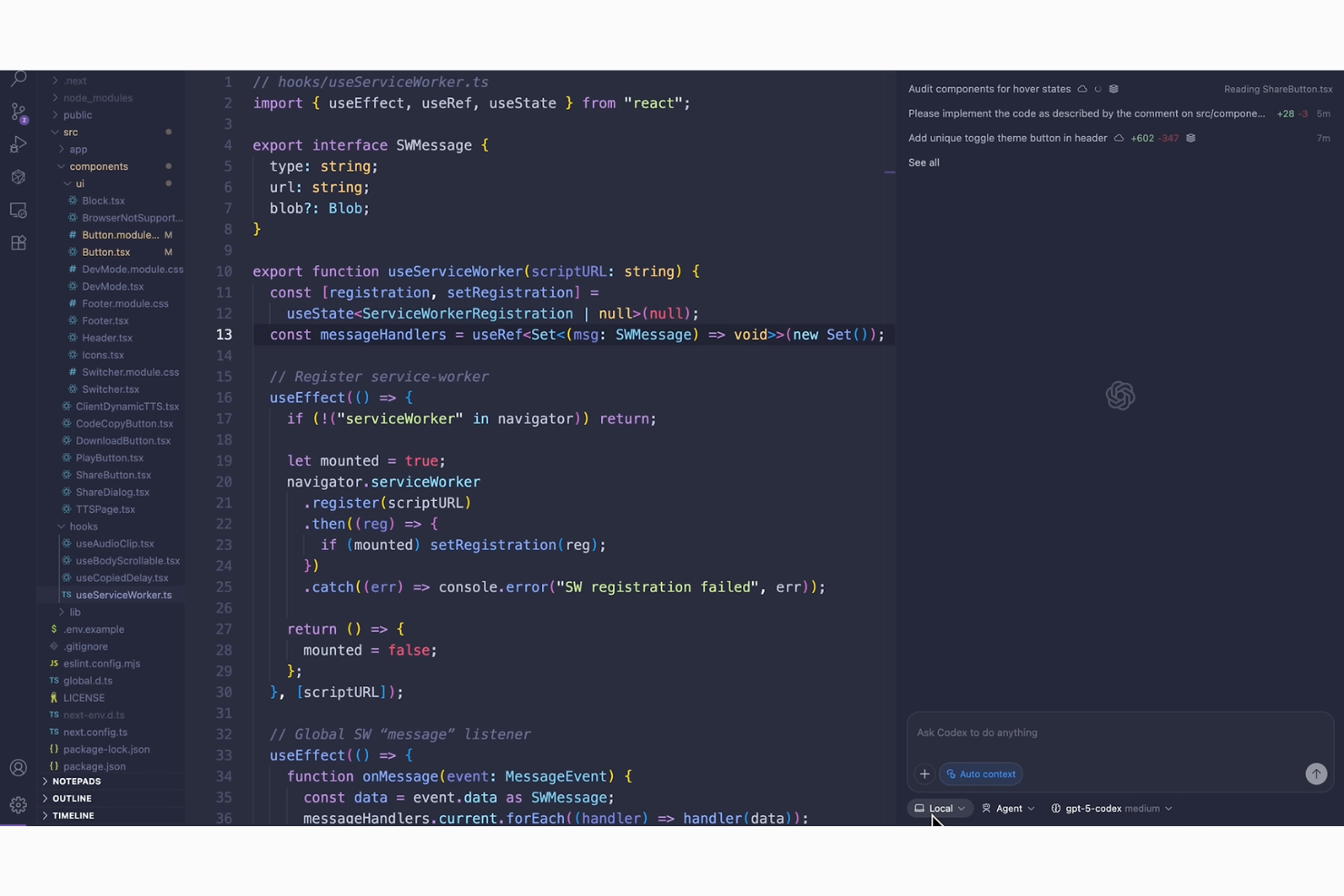
Task: Click cloud icon beside toggle theme task
Action: point(1119,138)
